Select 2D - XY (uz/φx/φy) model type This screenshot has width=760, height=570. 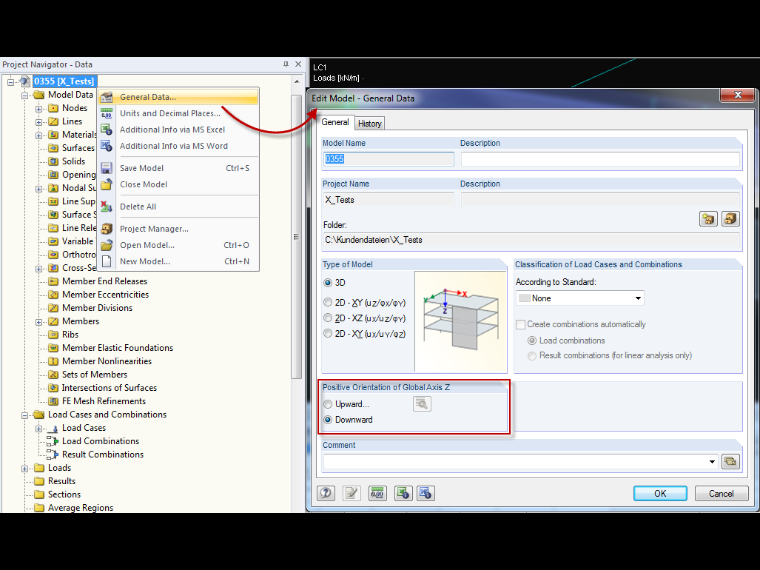pos(328,302)
